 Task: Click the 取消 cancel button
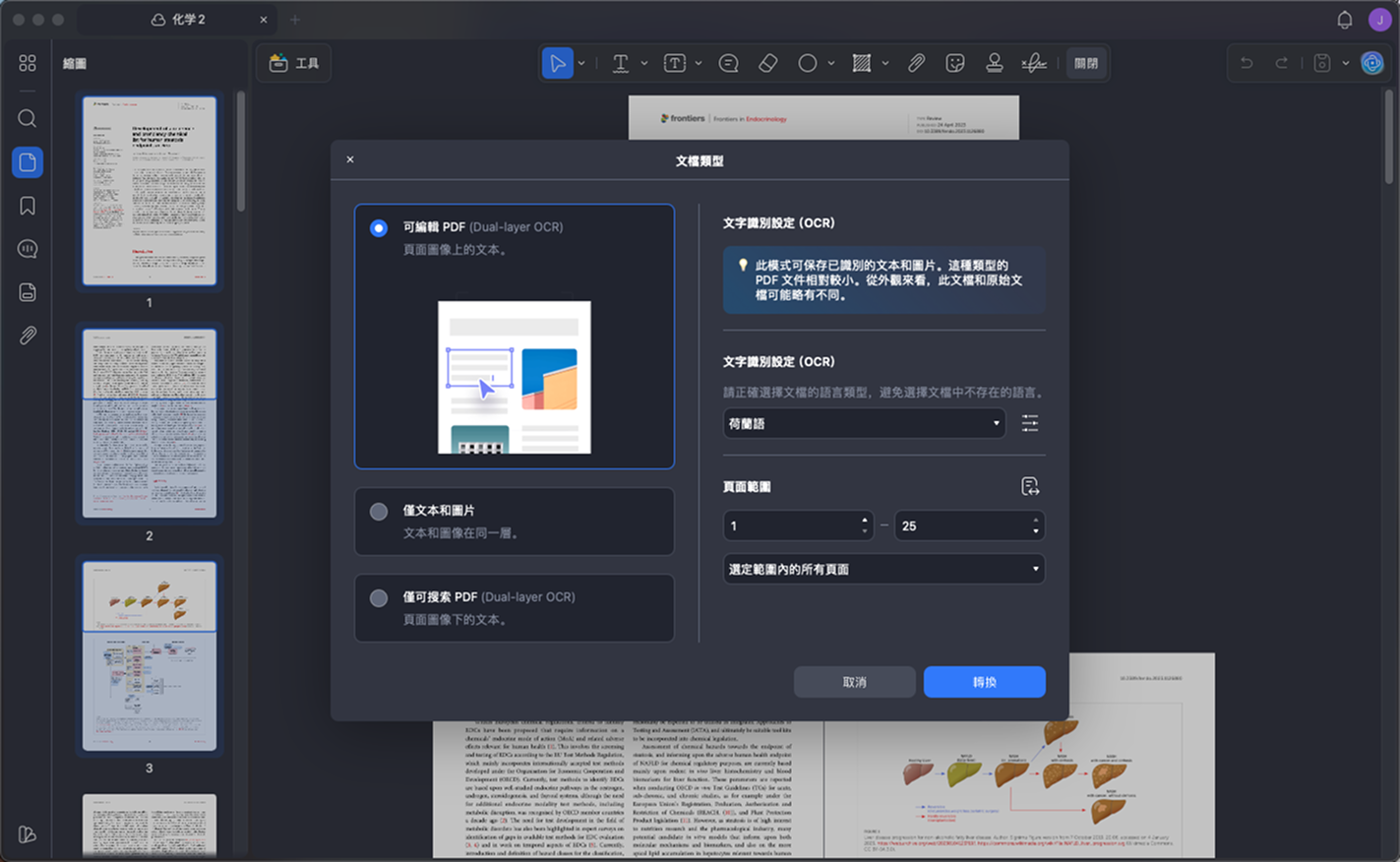[854, 682]
